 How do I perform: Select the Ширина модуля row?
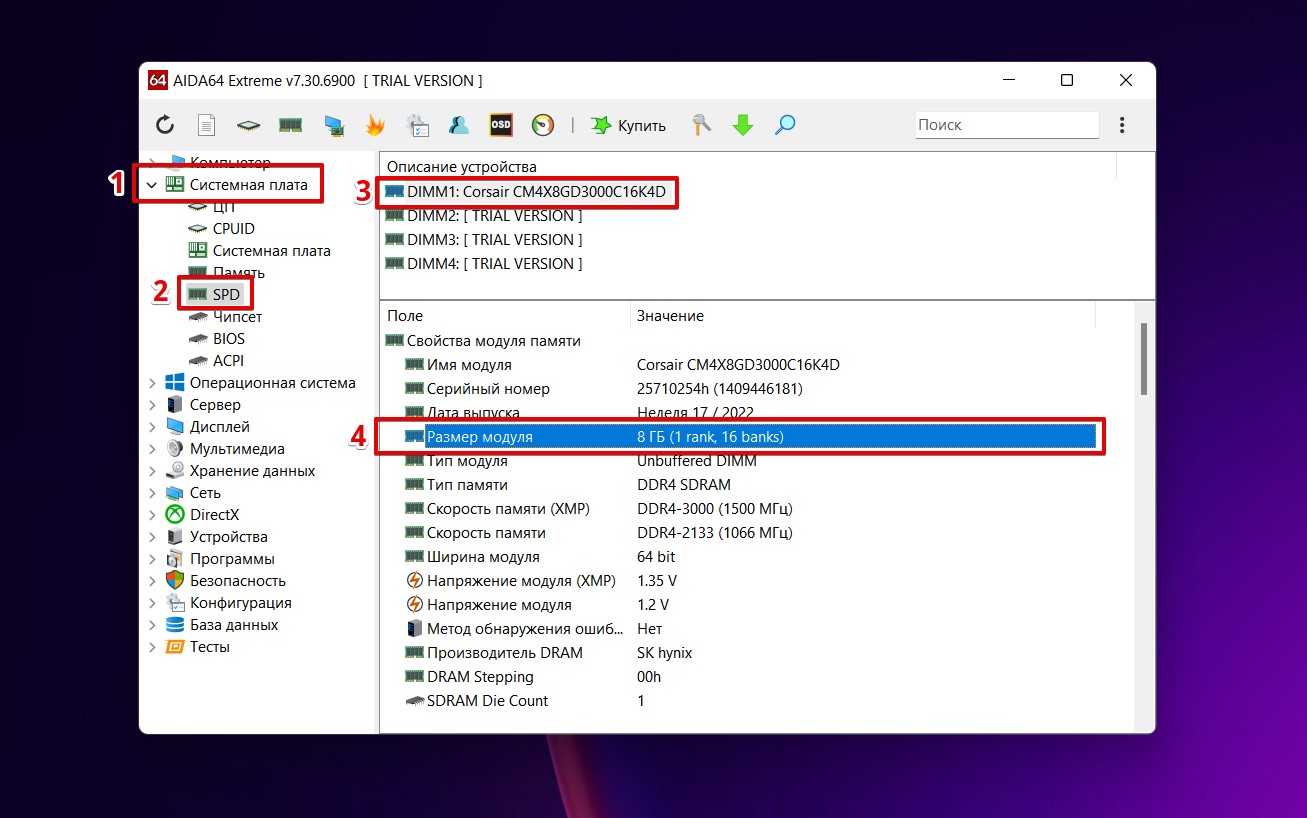pos(750,557)
